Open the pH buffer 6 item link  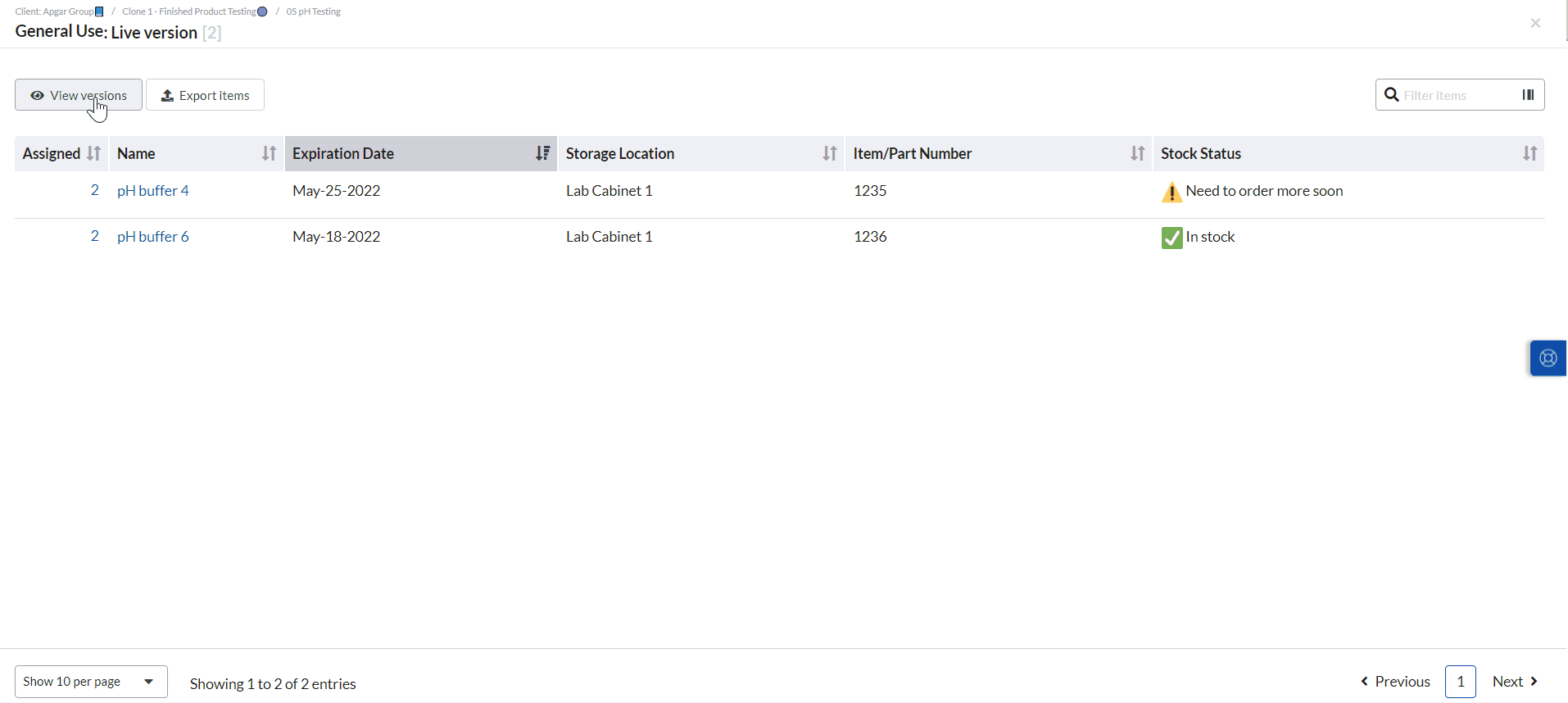coord(153,237)
